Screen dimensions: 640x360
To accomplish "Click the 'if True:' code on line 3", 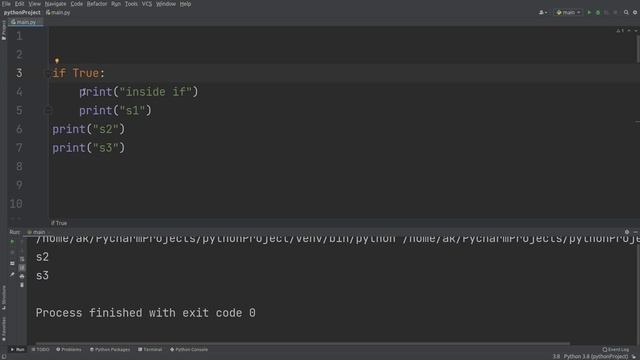I will [x=78, y=73].
